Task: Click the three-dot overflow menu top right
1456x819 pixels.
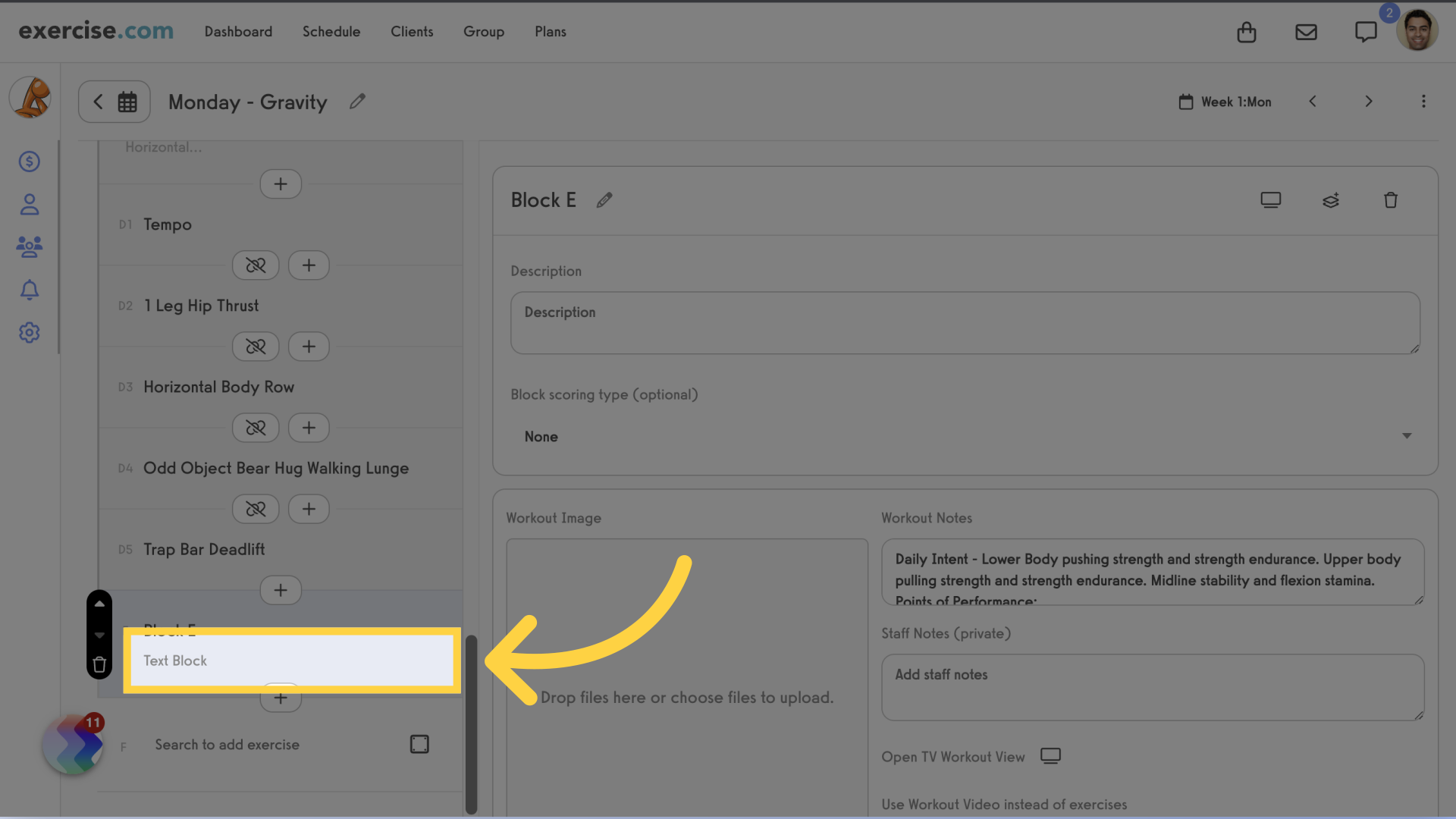Action: click(x=1423, y=101)
